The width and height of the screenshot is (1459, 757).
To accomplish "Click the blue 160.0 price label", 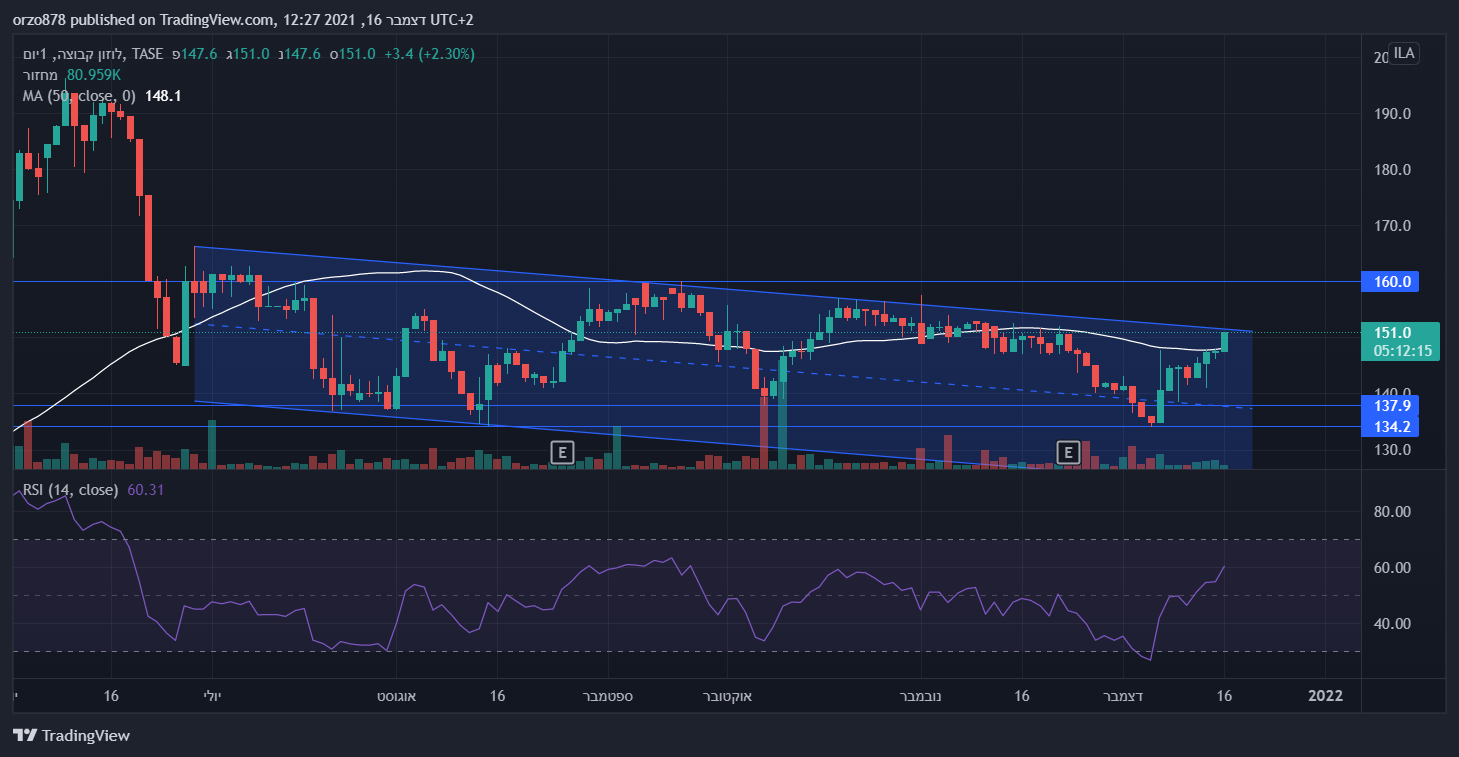I will point(1390,282).
